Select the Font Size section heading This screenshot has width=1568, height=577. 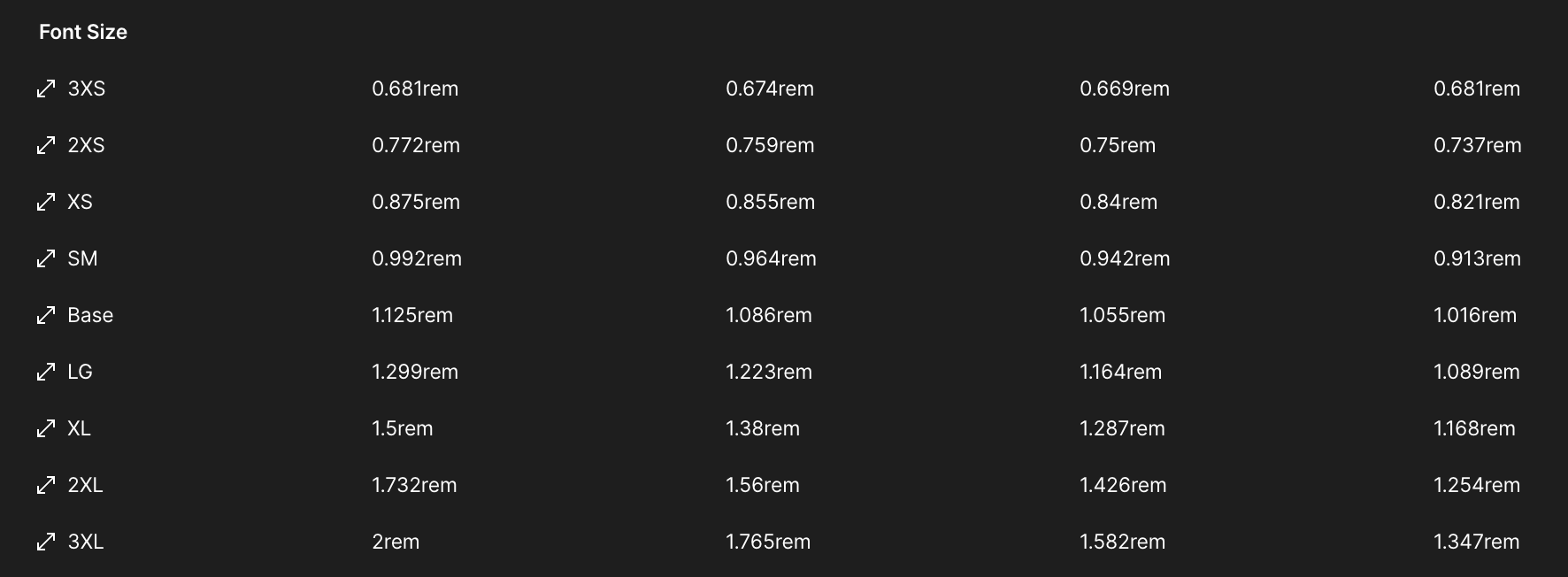(83, 32)
